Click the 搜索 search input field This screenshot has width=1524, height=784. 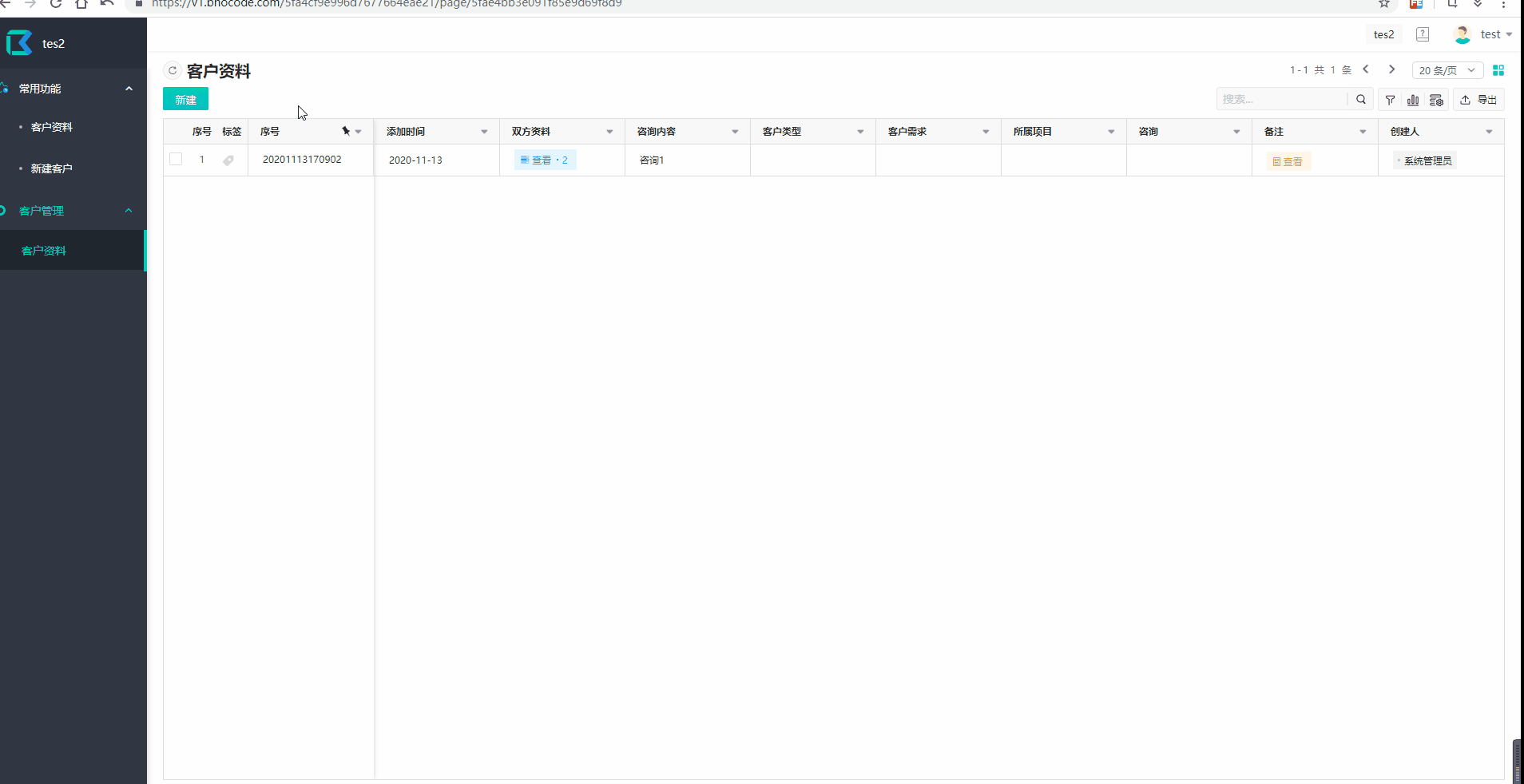click(x=1282, y=99)
